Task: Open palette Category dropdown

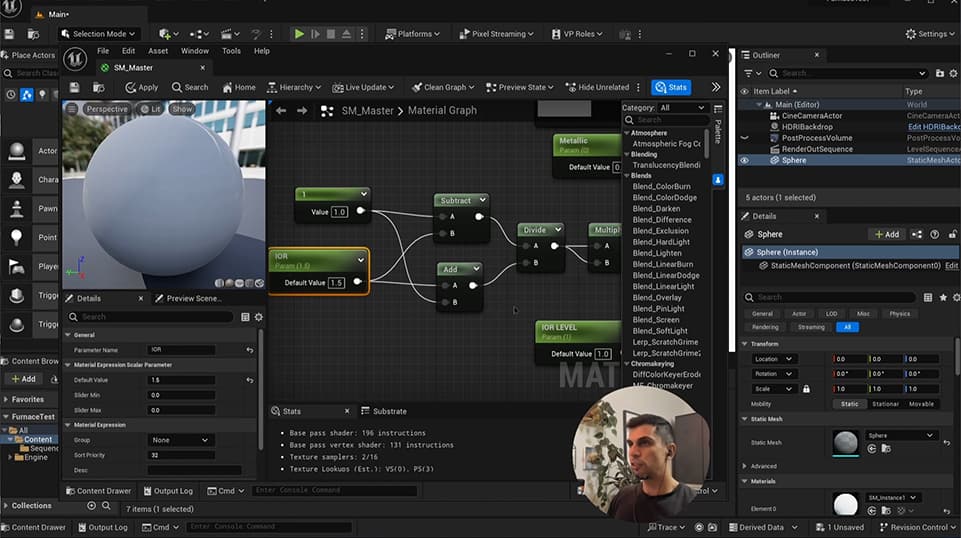Action: tap(682, 107)
